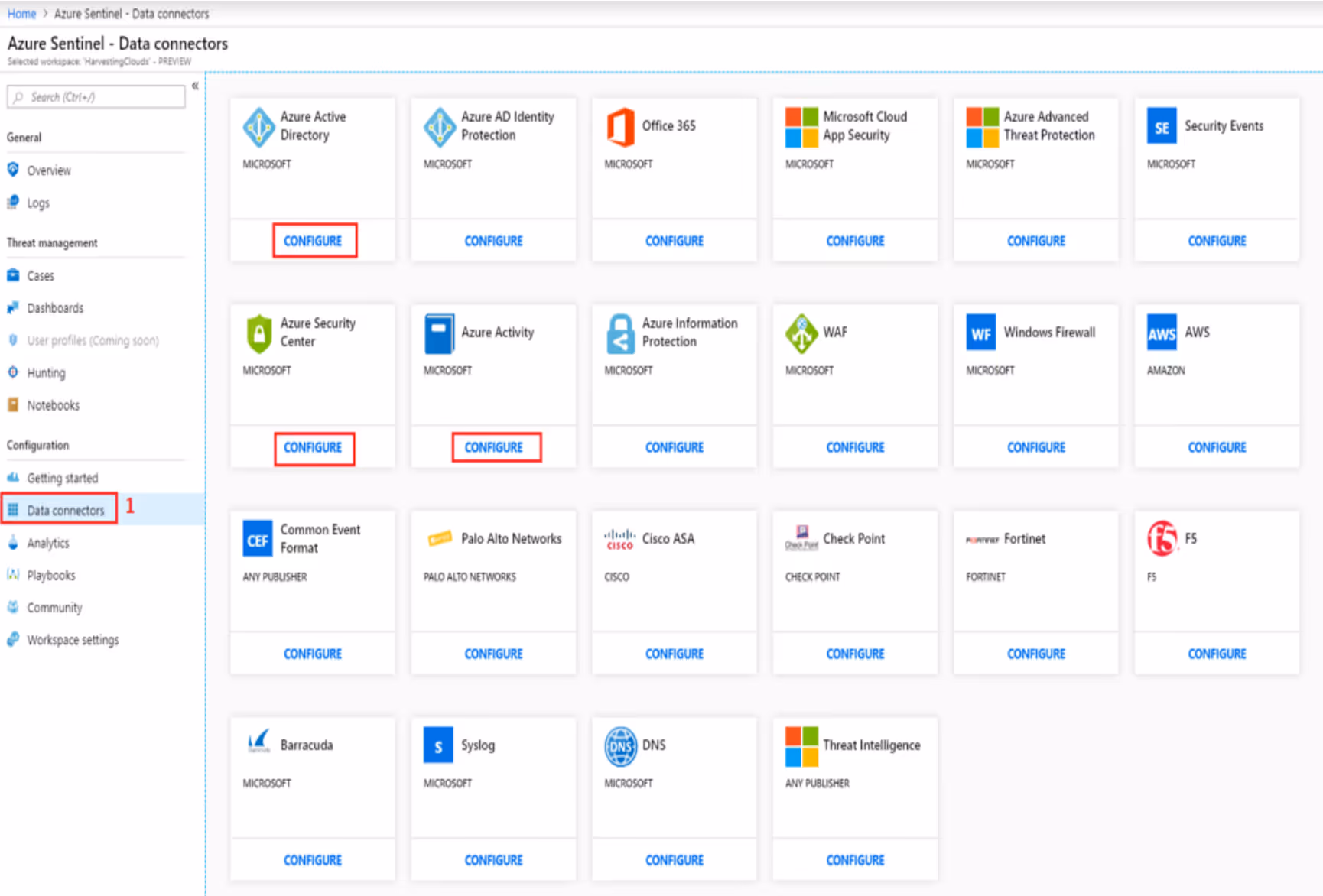Click the Azure Security Center shield icon
This screenshot has width=1323, height=896.
(259, 333)
